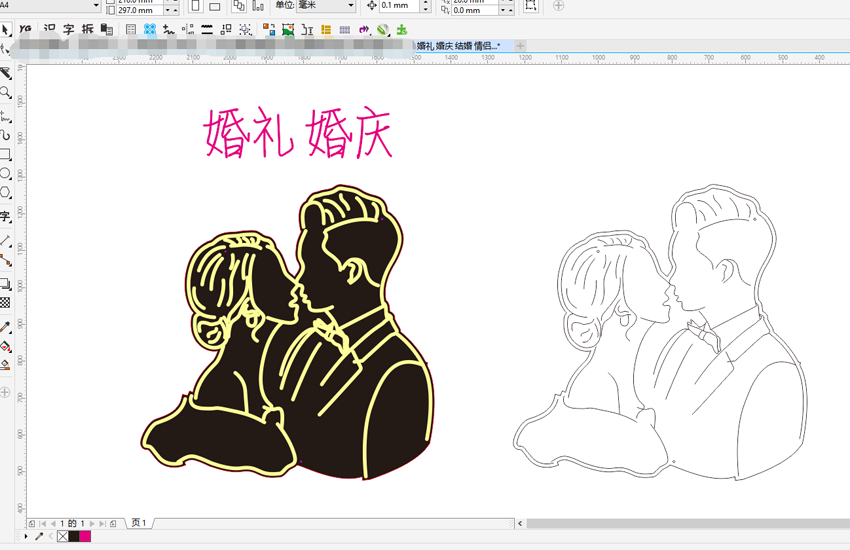Open the units 毫米 dropdown
Screen dimensions: 850x550
coord(351,5)
